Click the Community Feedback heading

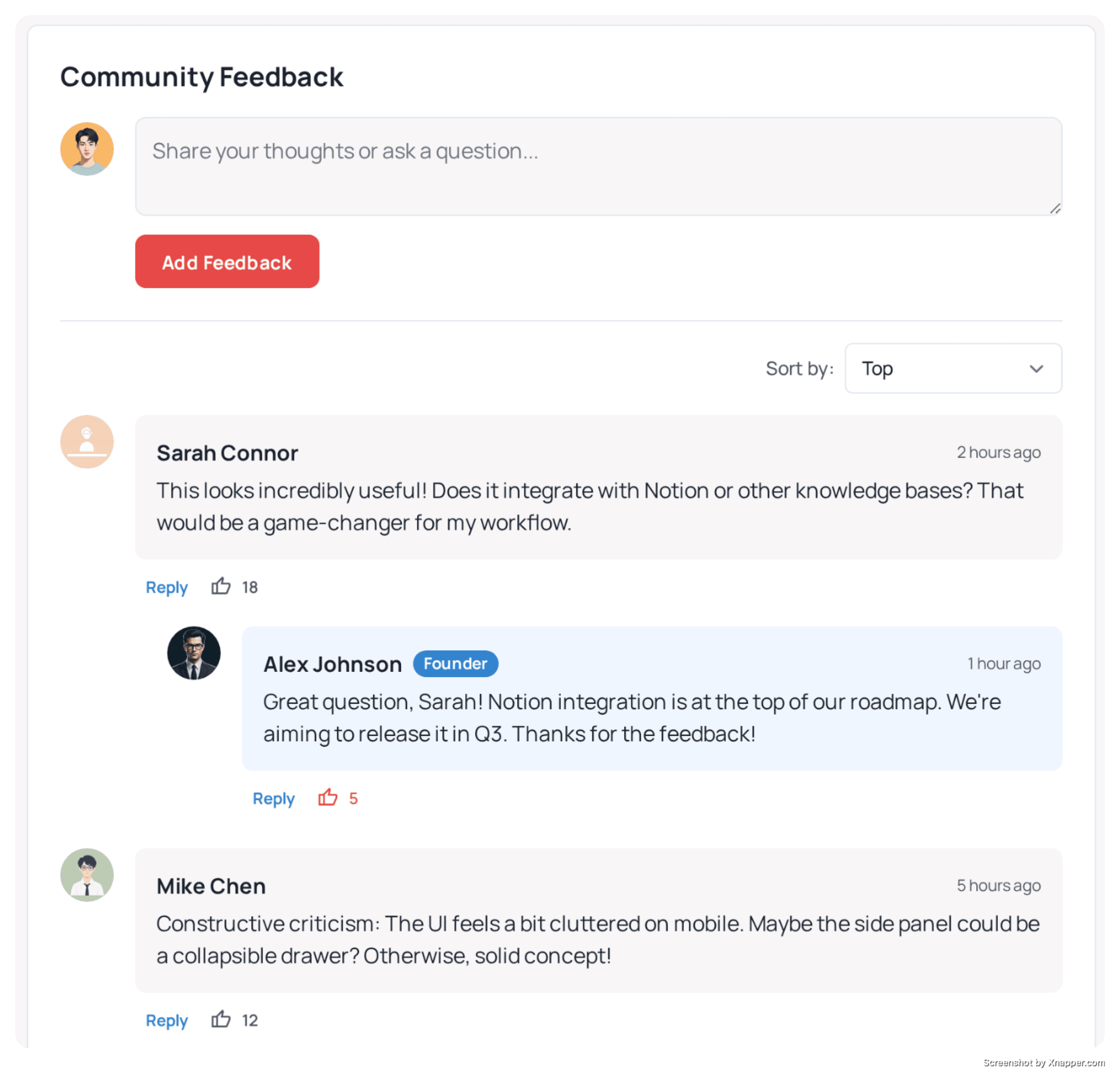[x=202, y=77]
